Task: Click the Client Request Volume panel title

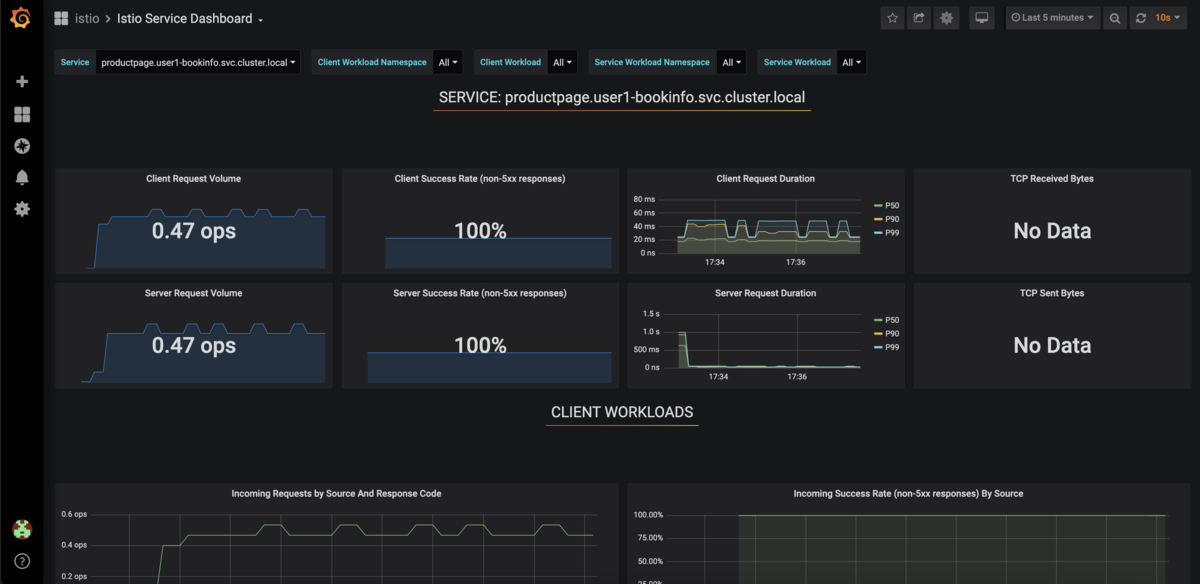Action: point(194,179)
